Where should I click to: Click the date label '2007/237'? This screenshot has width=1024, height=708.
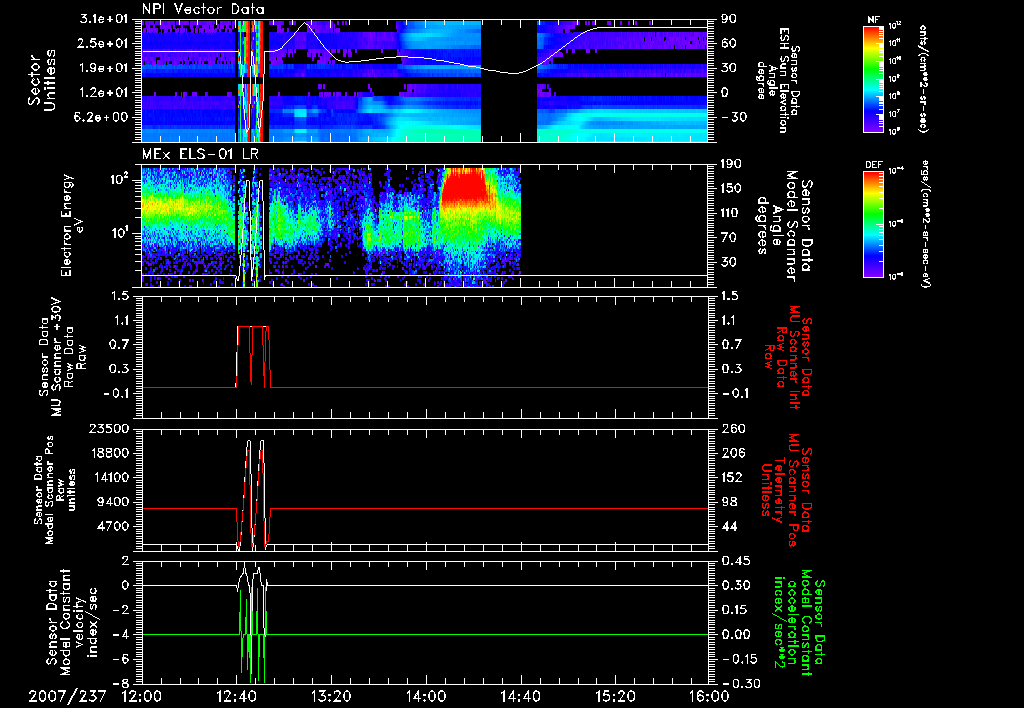click(x=67, y=696)
